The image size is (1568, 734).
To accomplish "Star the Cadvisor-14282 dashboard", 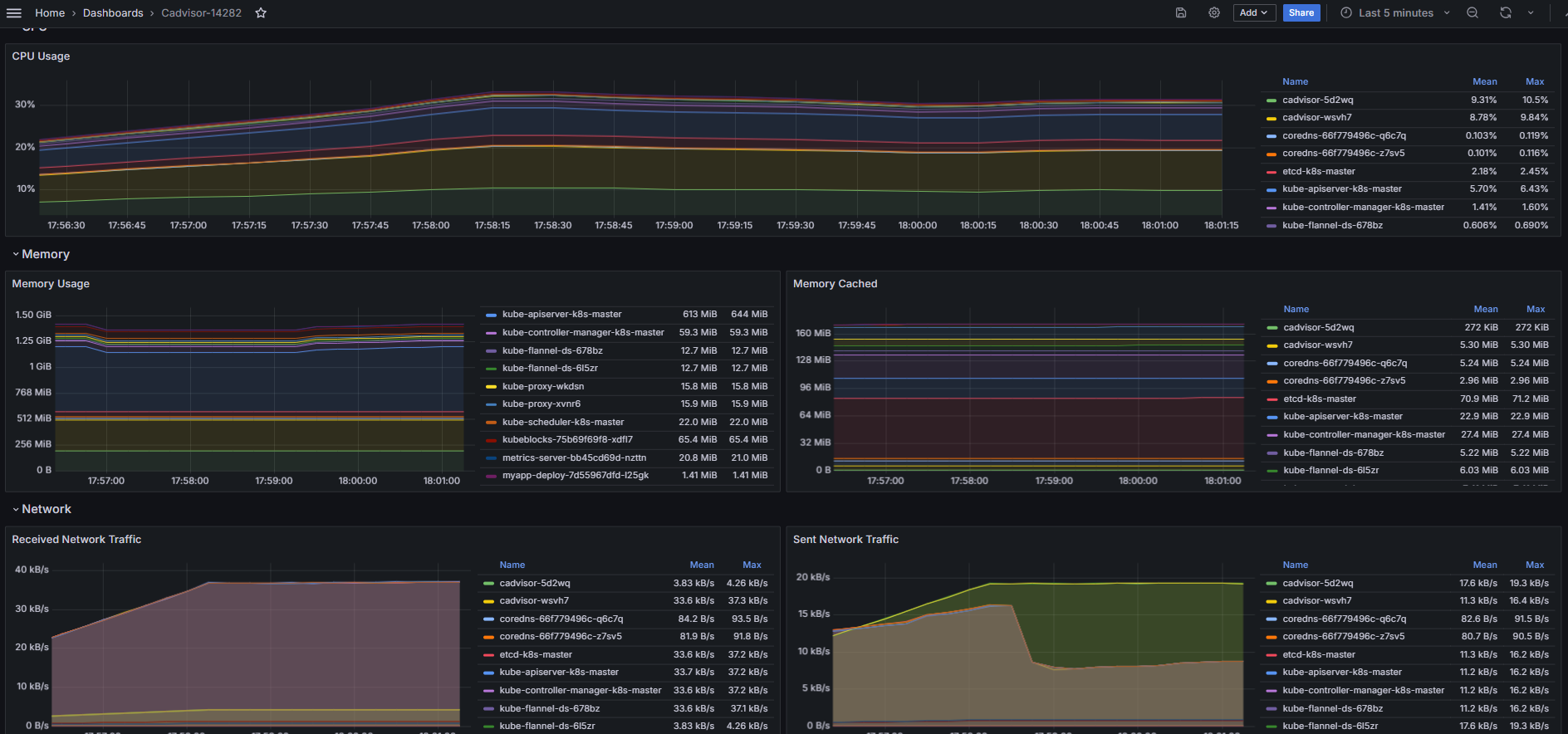I will pyautogui.click(x=261, y=12).
